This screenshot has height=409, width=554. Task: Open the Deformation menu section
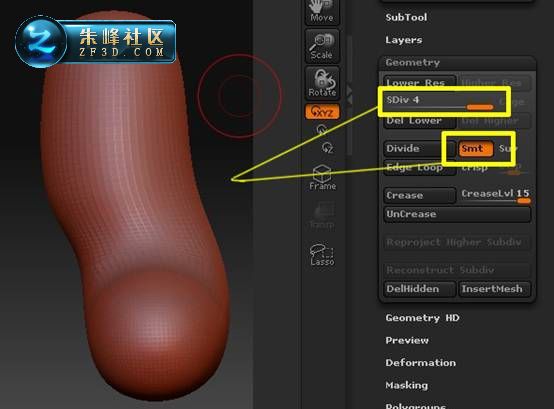420,363
